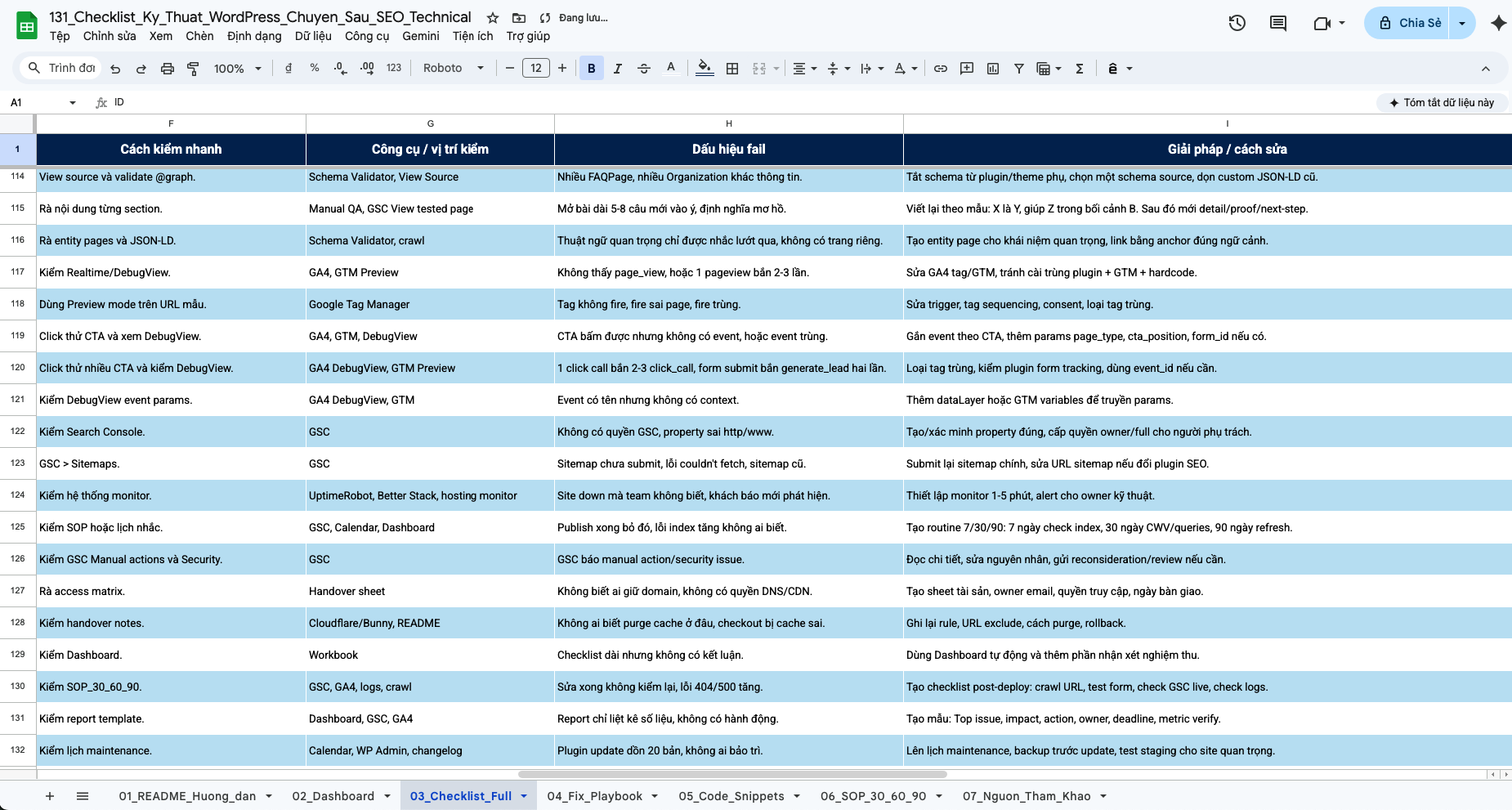
Task: Insert a chart
Action: 993,69
